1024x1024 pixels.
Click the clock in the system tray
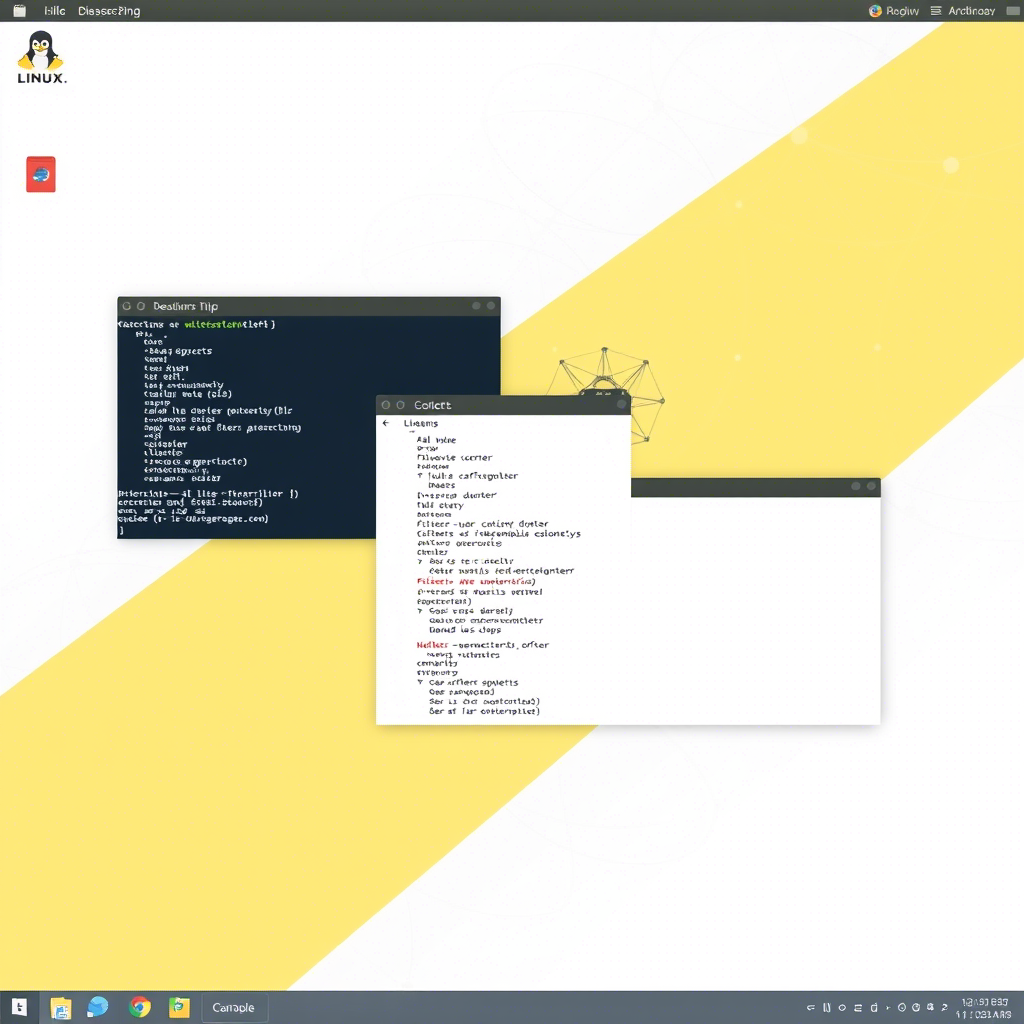pos(984,1008)
